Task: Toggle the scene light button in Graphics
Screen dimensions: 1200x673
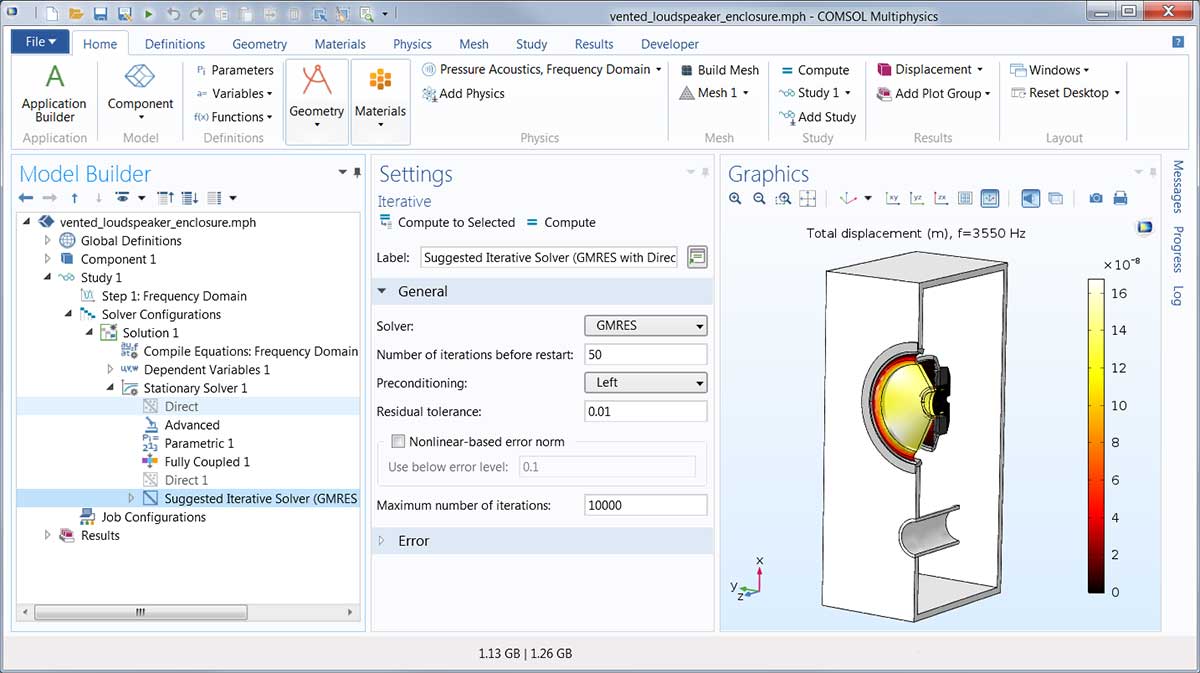Action: 1031,199
